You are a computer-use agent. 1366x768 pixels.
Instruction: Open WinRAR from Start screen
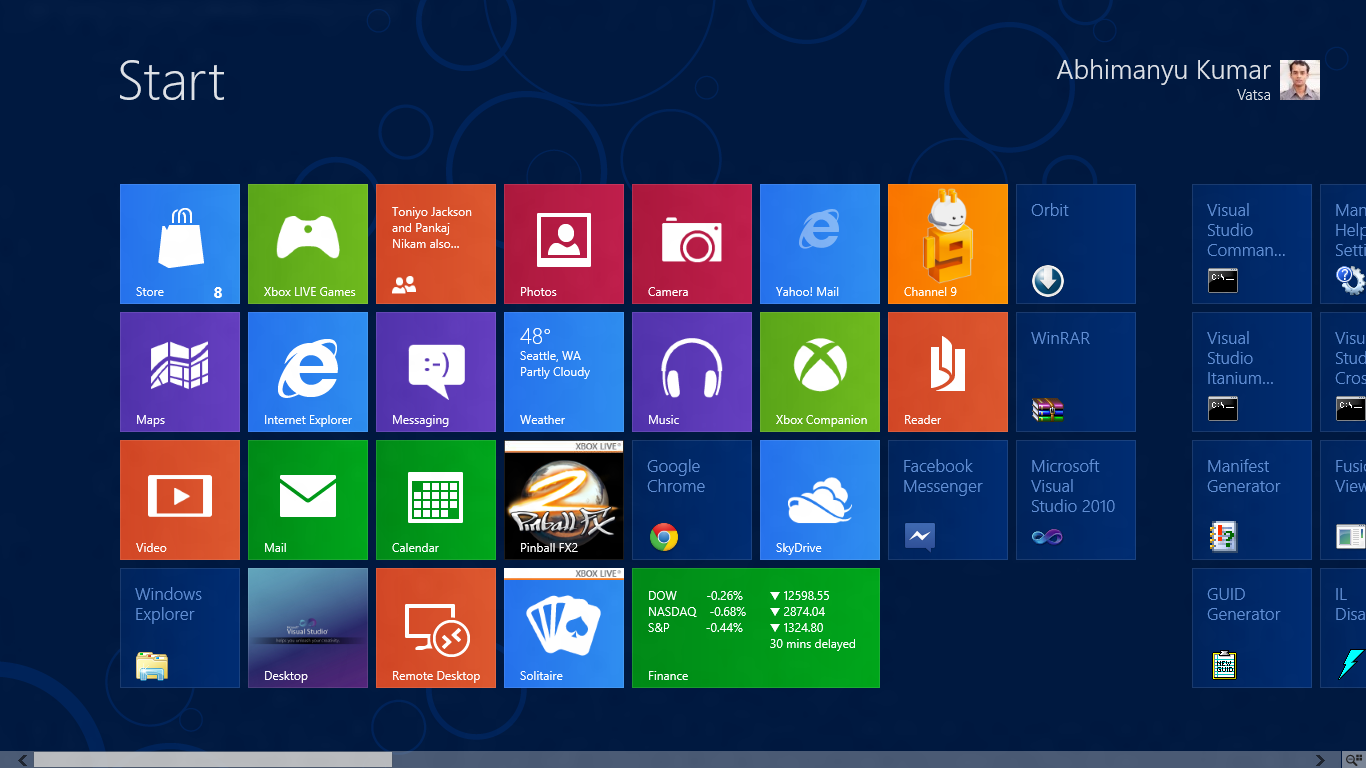(1076, 372)
